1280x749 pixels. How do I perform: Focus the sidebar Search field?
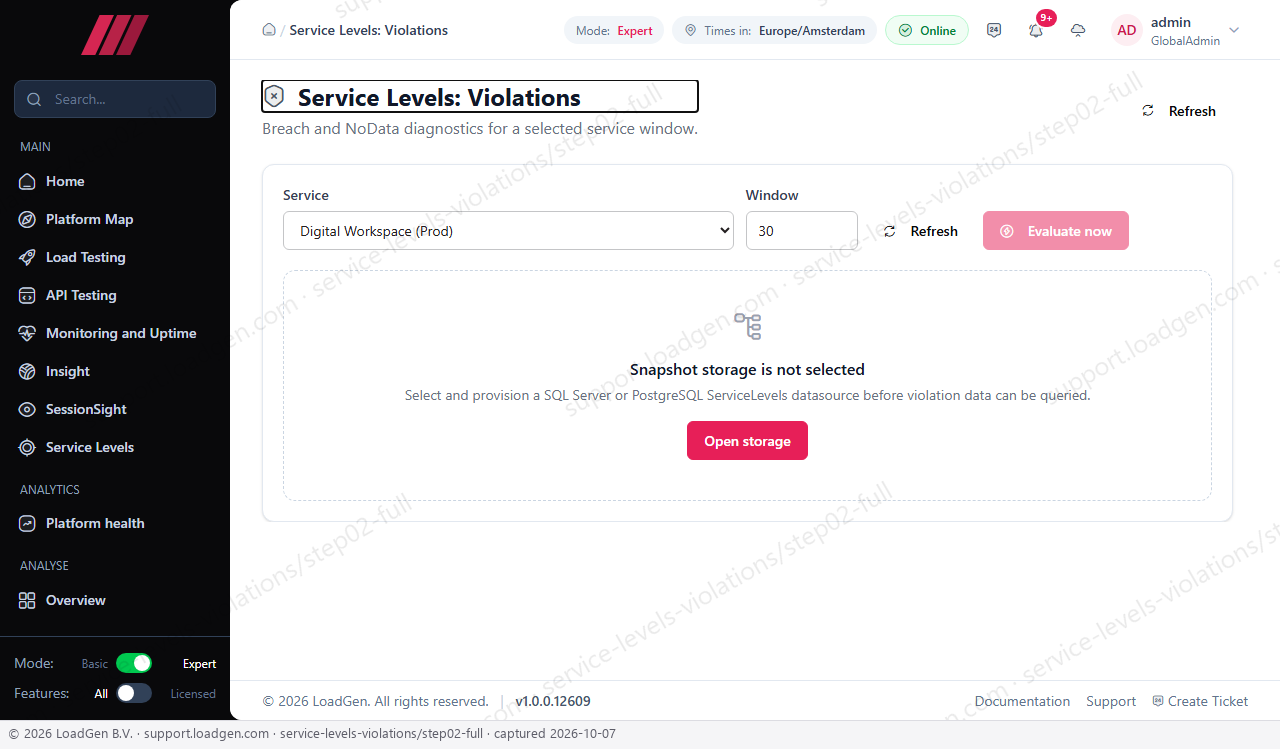pos(115,99)
